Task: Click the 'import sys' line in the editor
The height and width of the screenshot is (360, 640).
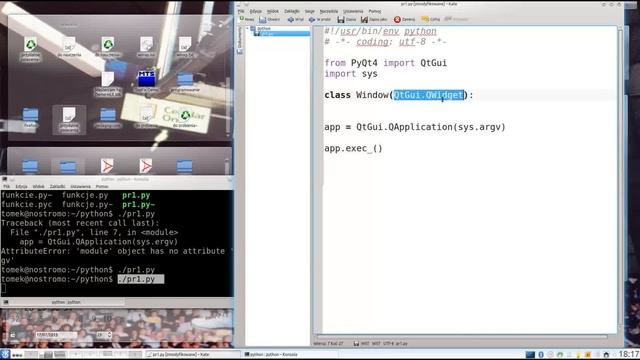Action: [x=351, y=74]
